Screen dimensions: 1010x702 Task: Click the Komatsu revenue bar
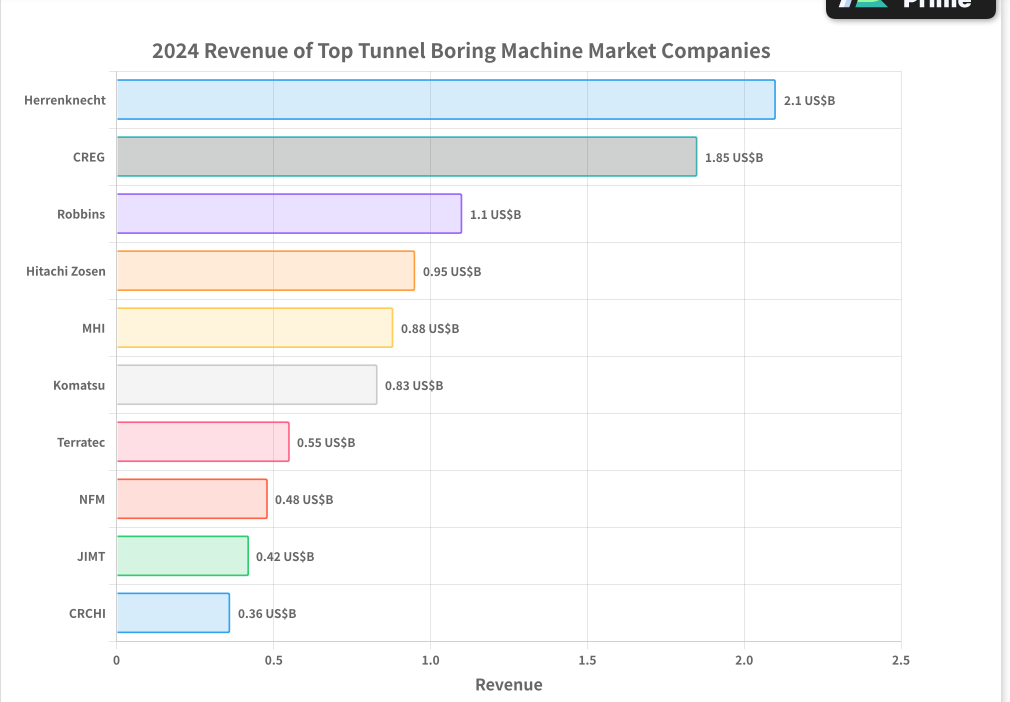pos(245,385)
